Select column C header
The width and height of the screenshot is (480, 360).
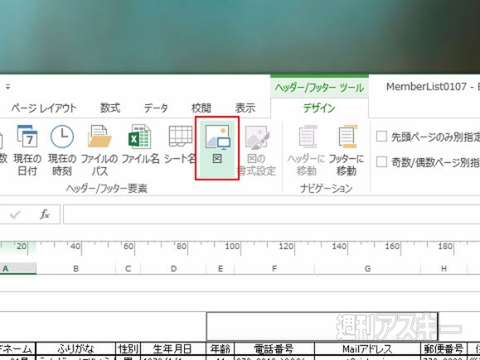coord(128,268)
